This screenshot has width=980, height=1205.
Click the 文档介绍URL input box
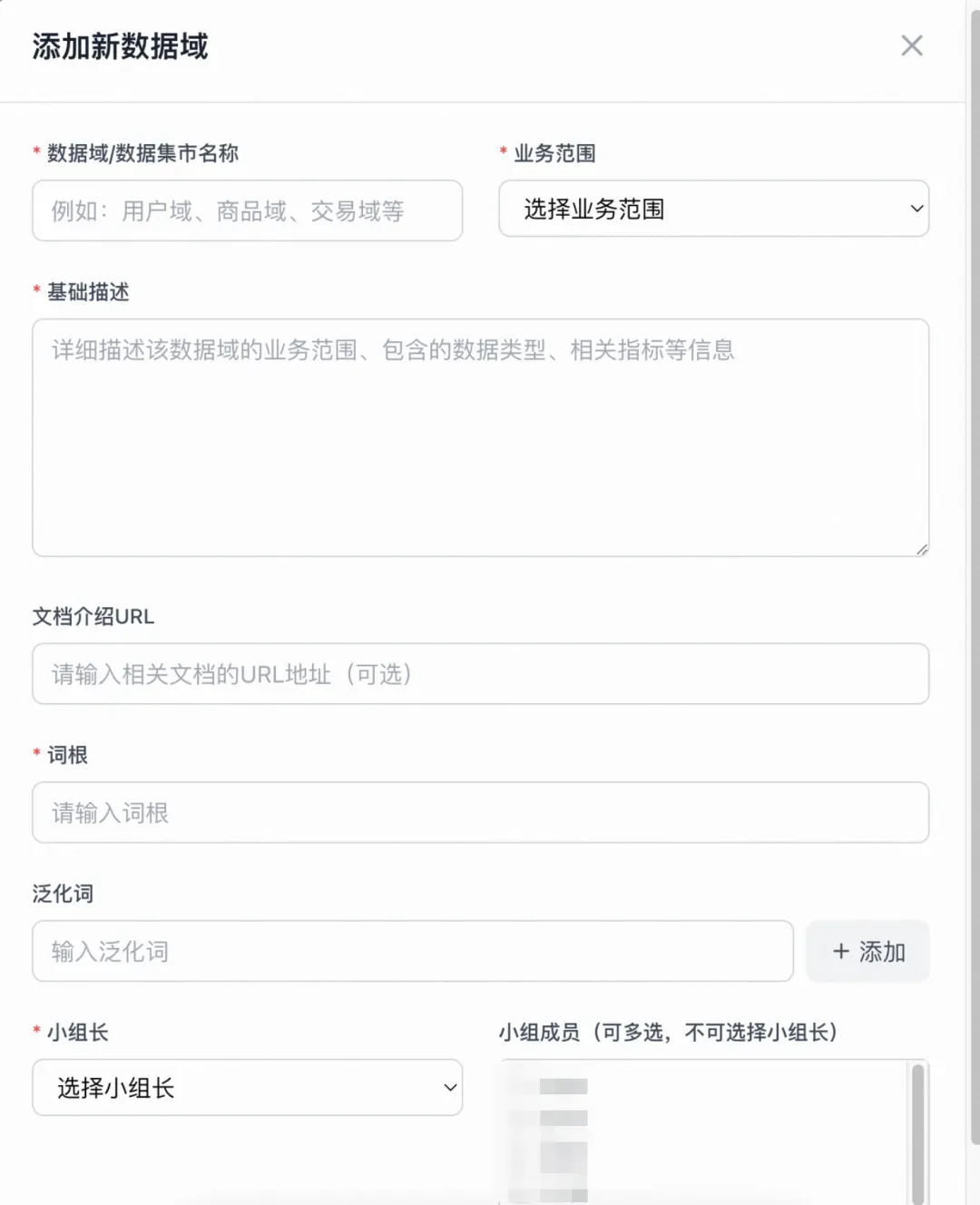[480, 674]
